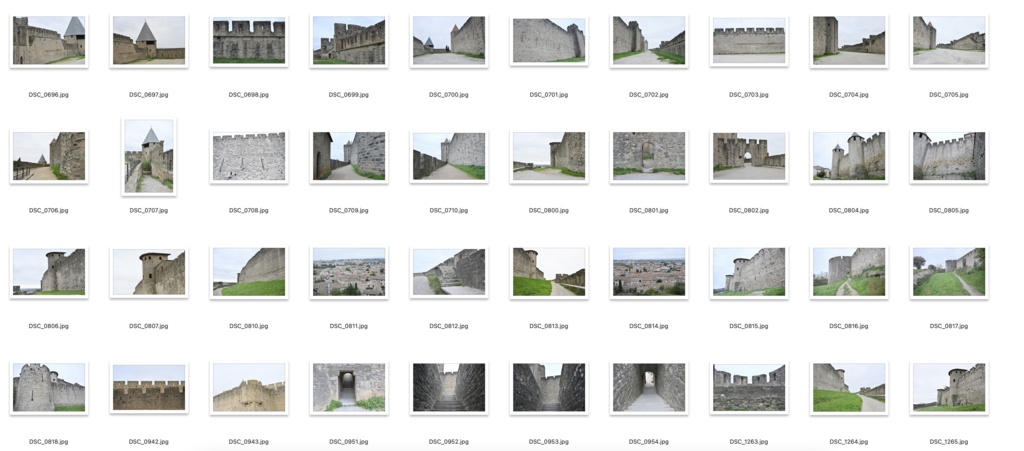This screenshot has width=1024, height=451.
Task: Click the file name DSC_0954.jpg
Action: 649,442
